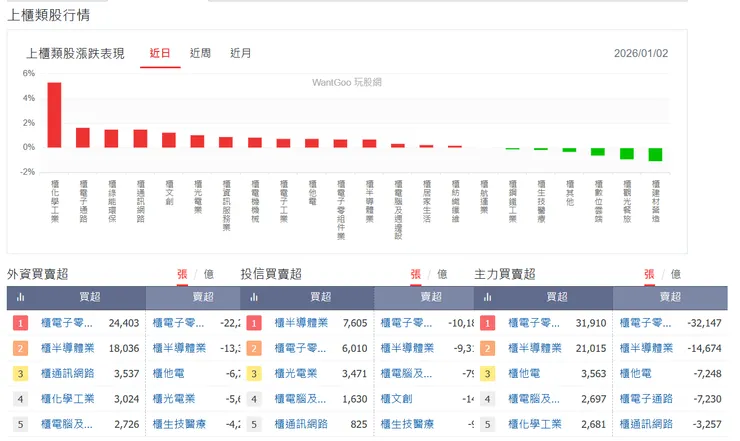
Task: Click the green 櫃觀光餐旅 bar in chart
Action: (627, 153)
